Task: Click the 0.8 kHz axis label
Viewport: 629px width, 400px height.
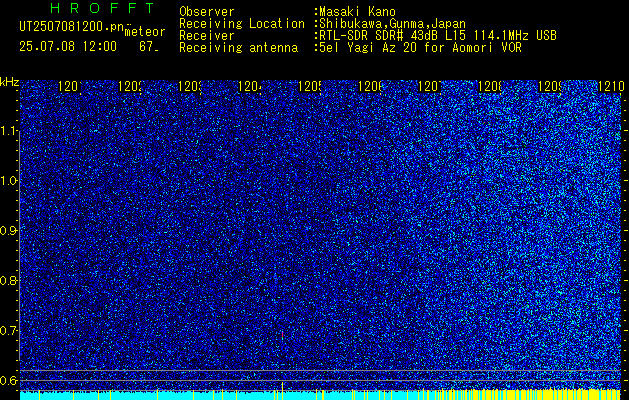Action: click(10, 281)
